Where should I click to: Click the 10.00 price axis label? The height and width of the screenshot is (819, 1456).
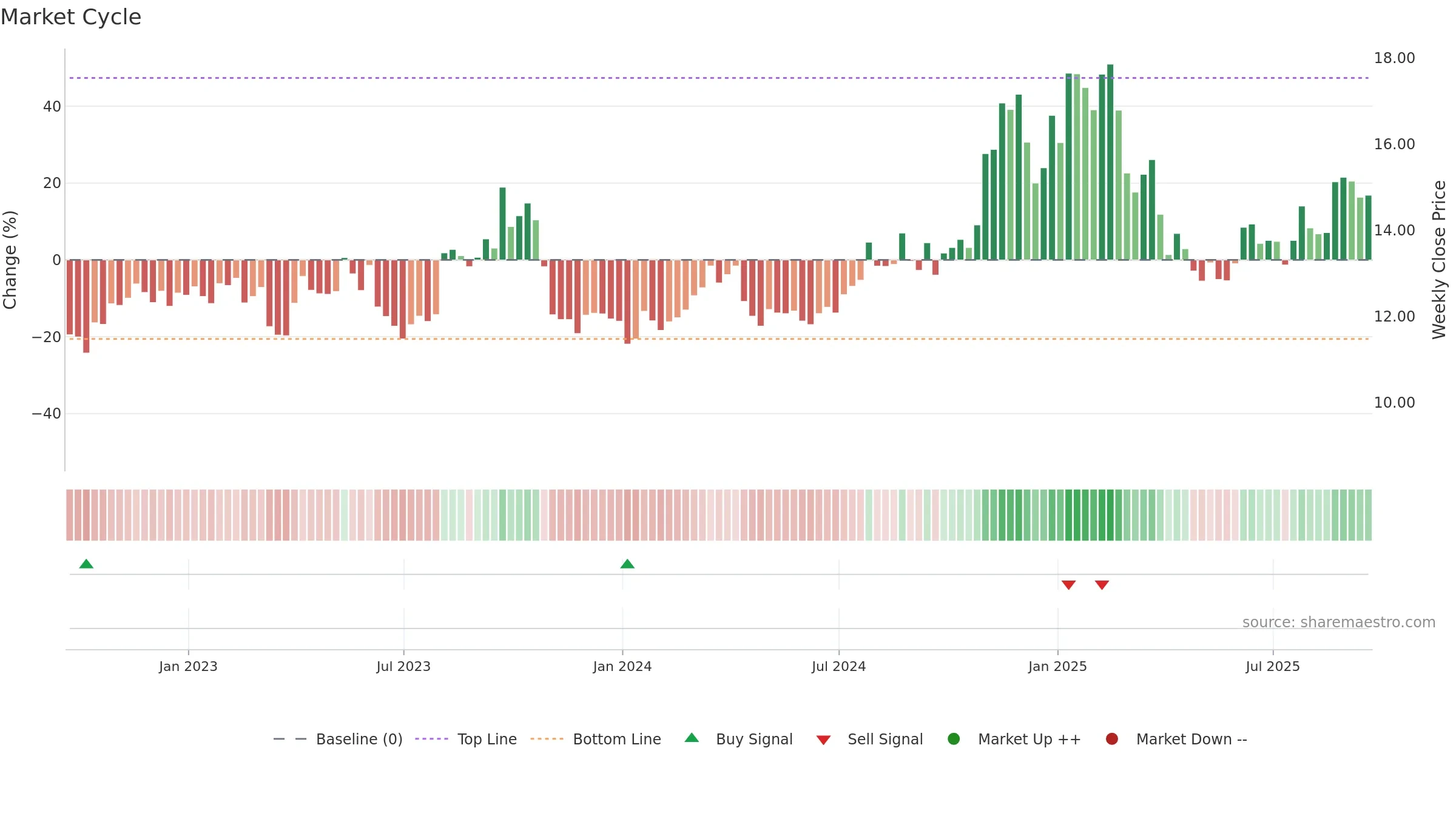coord(1394,403)
